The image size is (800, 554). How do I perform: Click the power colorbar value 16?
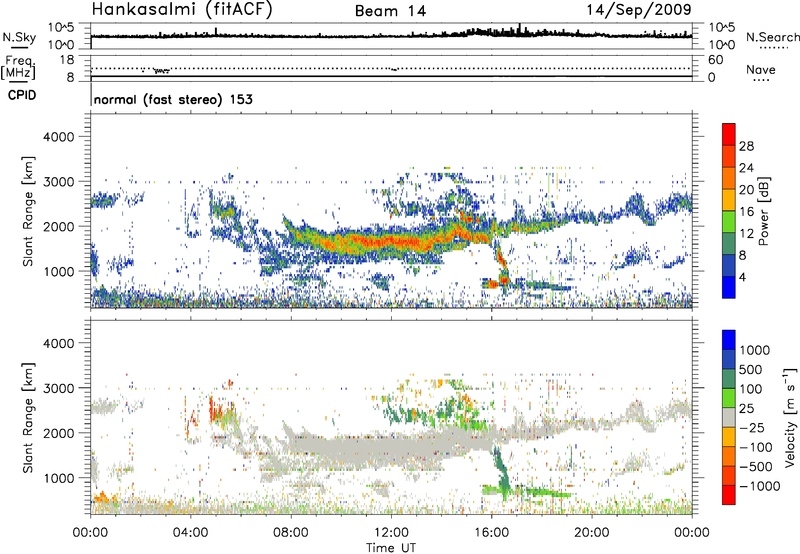coord(746,212)
